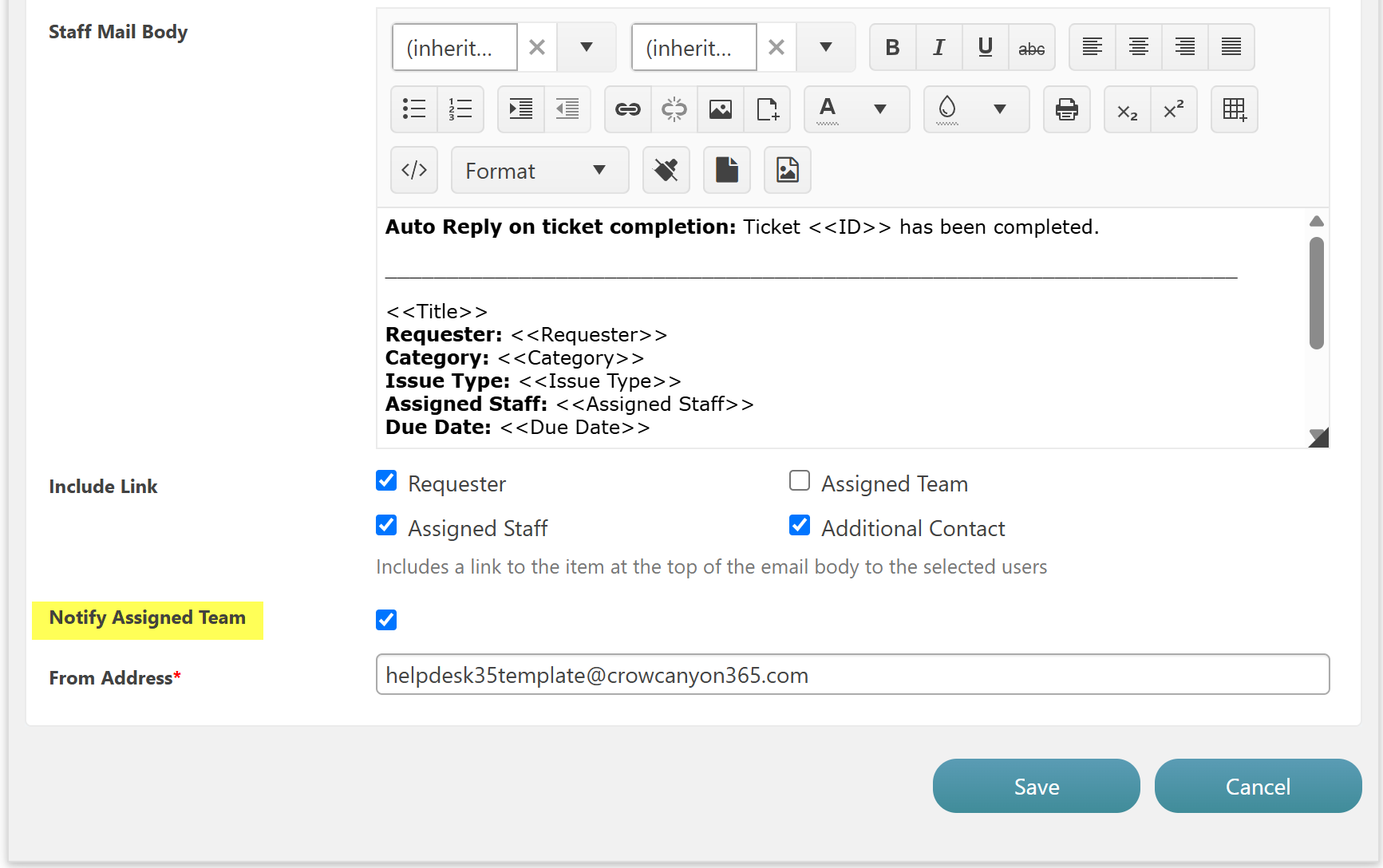
Task: Apply superscript formatting
Action: [1173, 109]
